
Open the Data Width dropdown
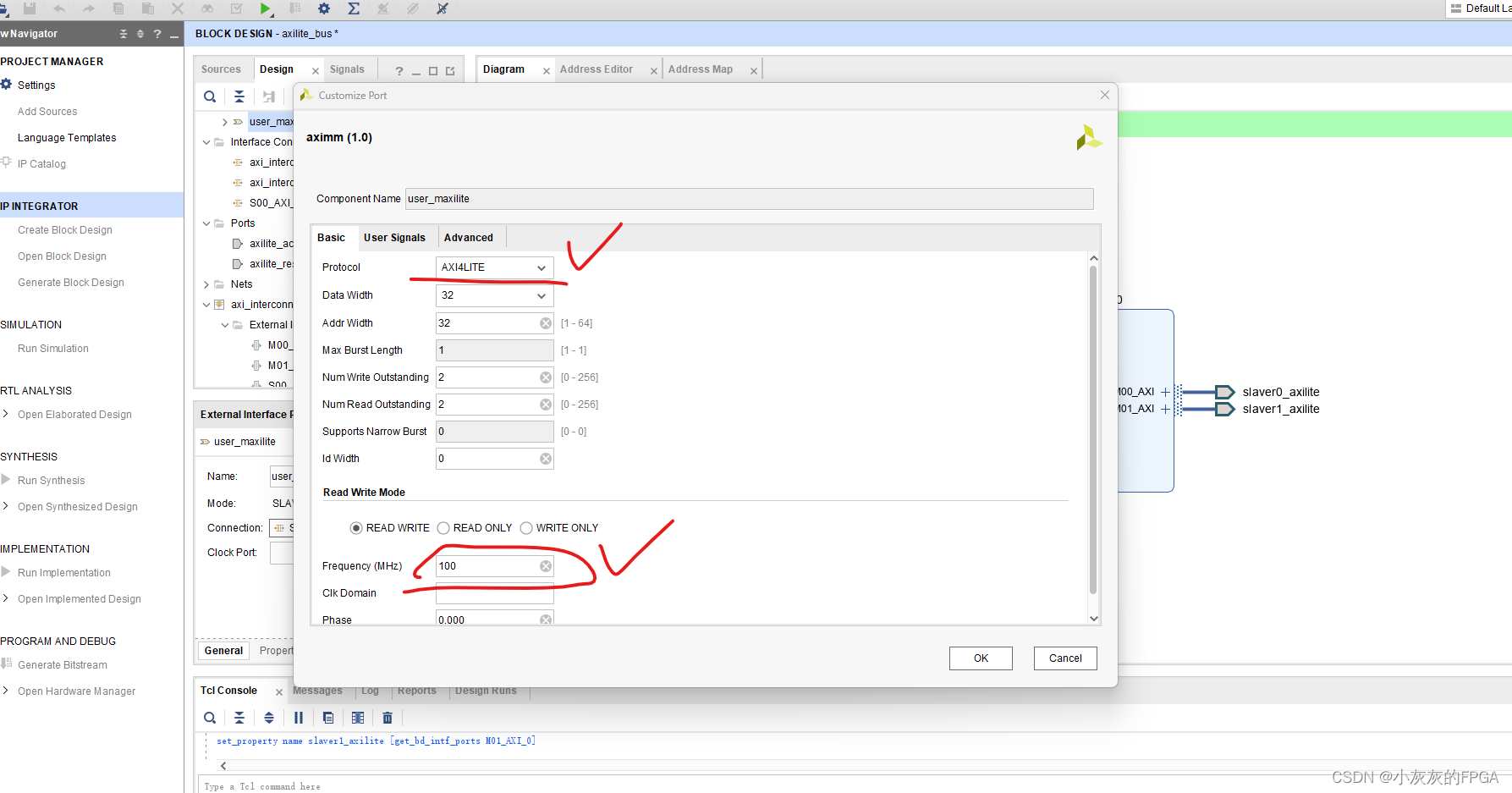click(495, 295)
